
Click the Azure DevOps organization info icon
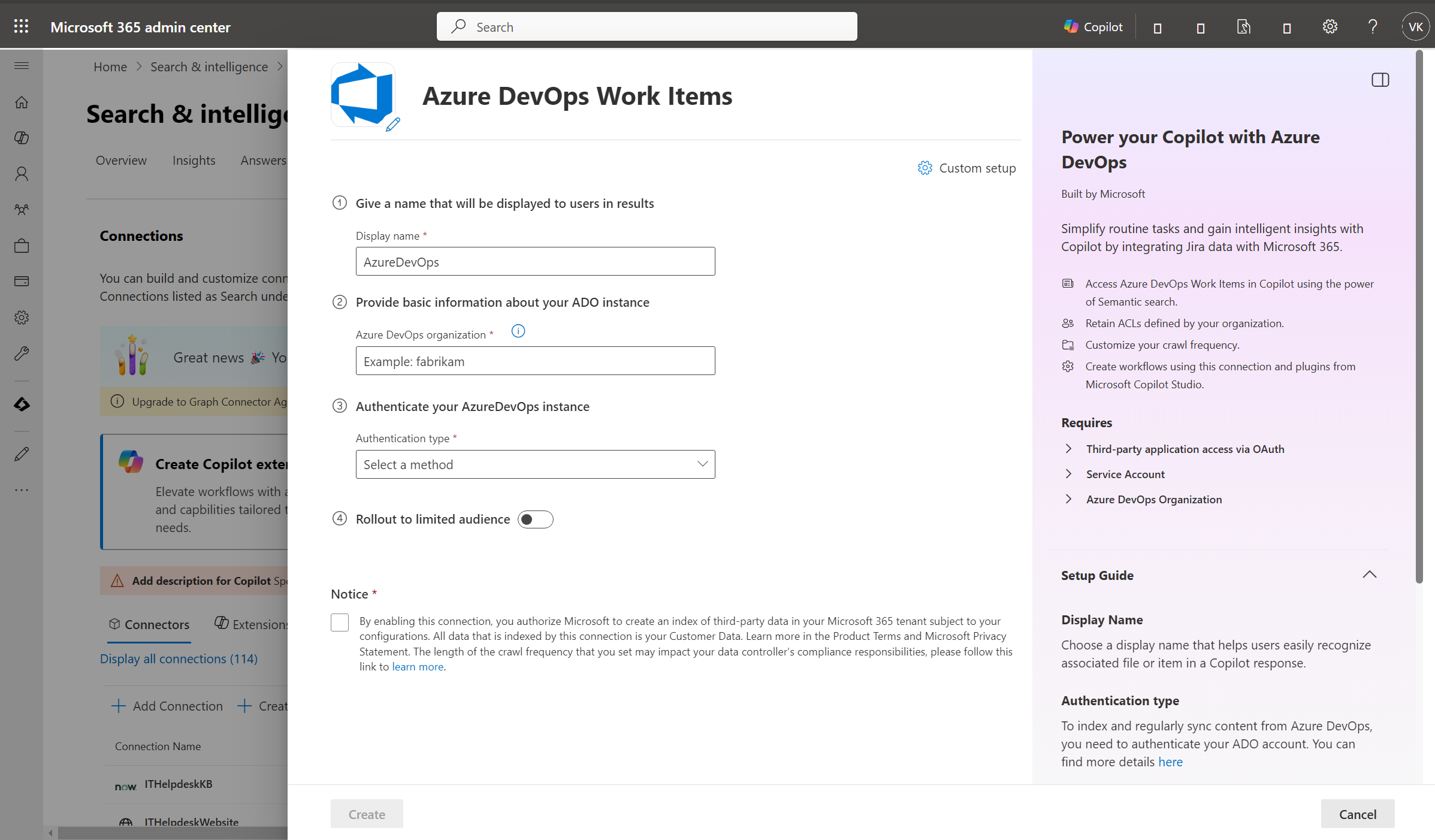click(518, 331)
